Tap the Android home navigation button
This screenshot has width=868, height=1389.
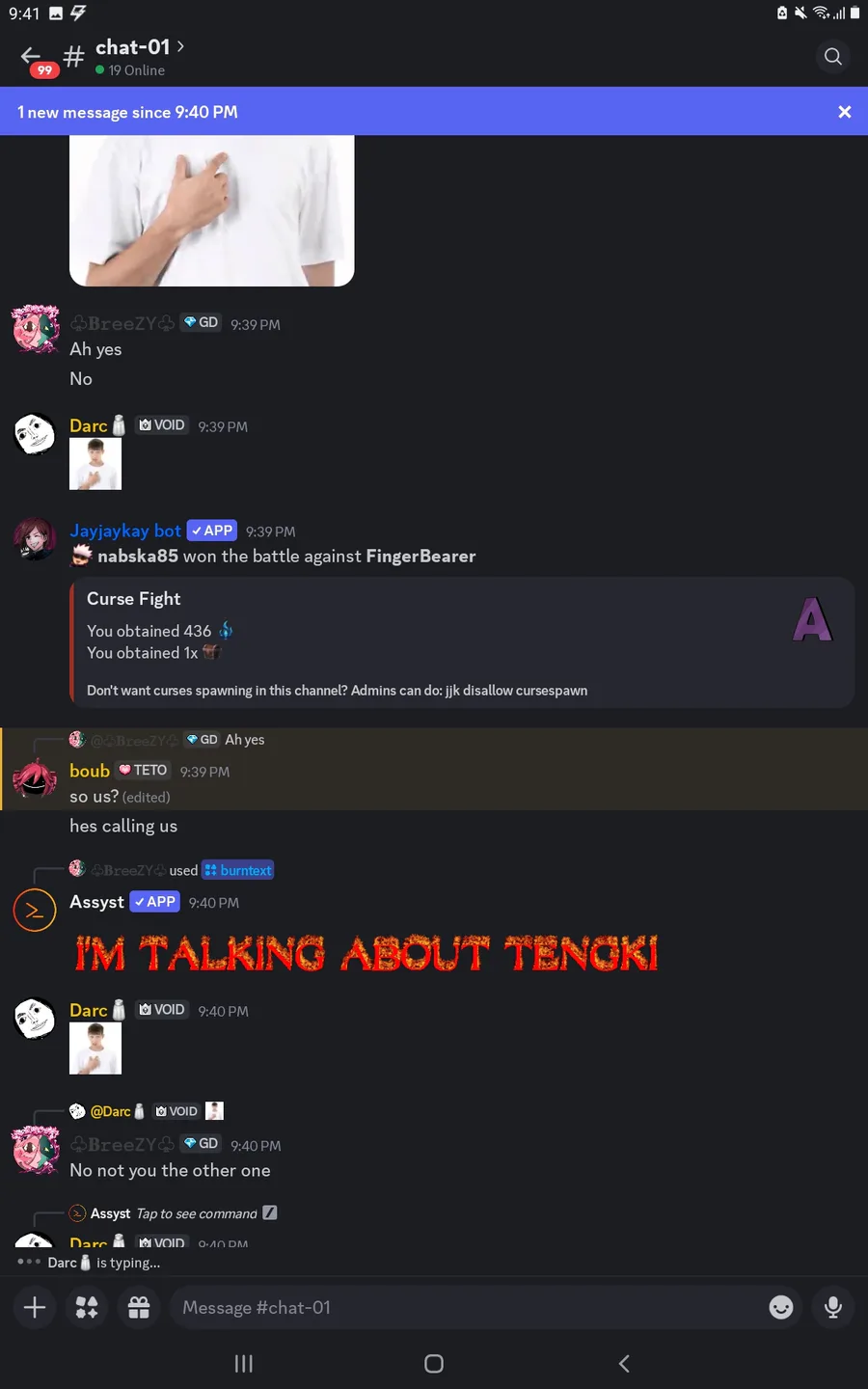click(x=434, y=1363)
